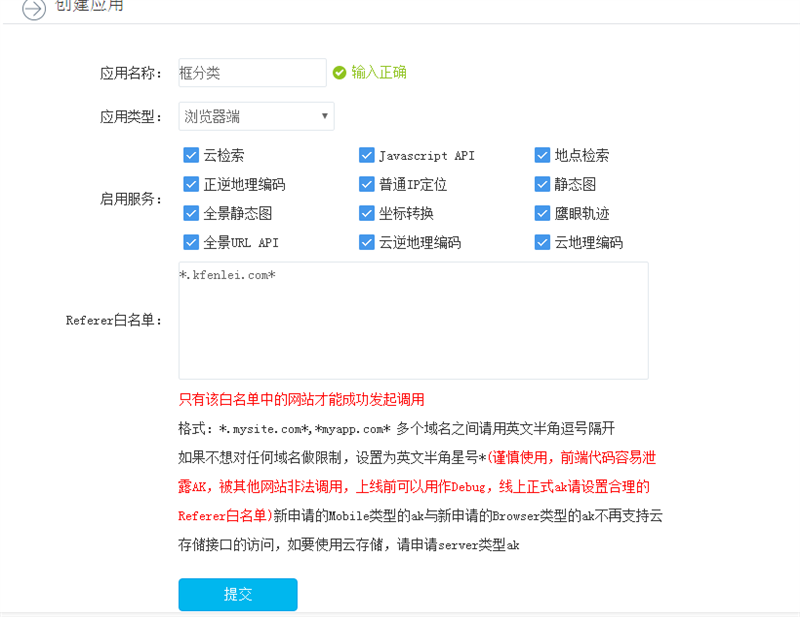
Task: Toggle the 全景静态图 checkbox
Action: pos(191,213)
